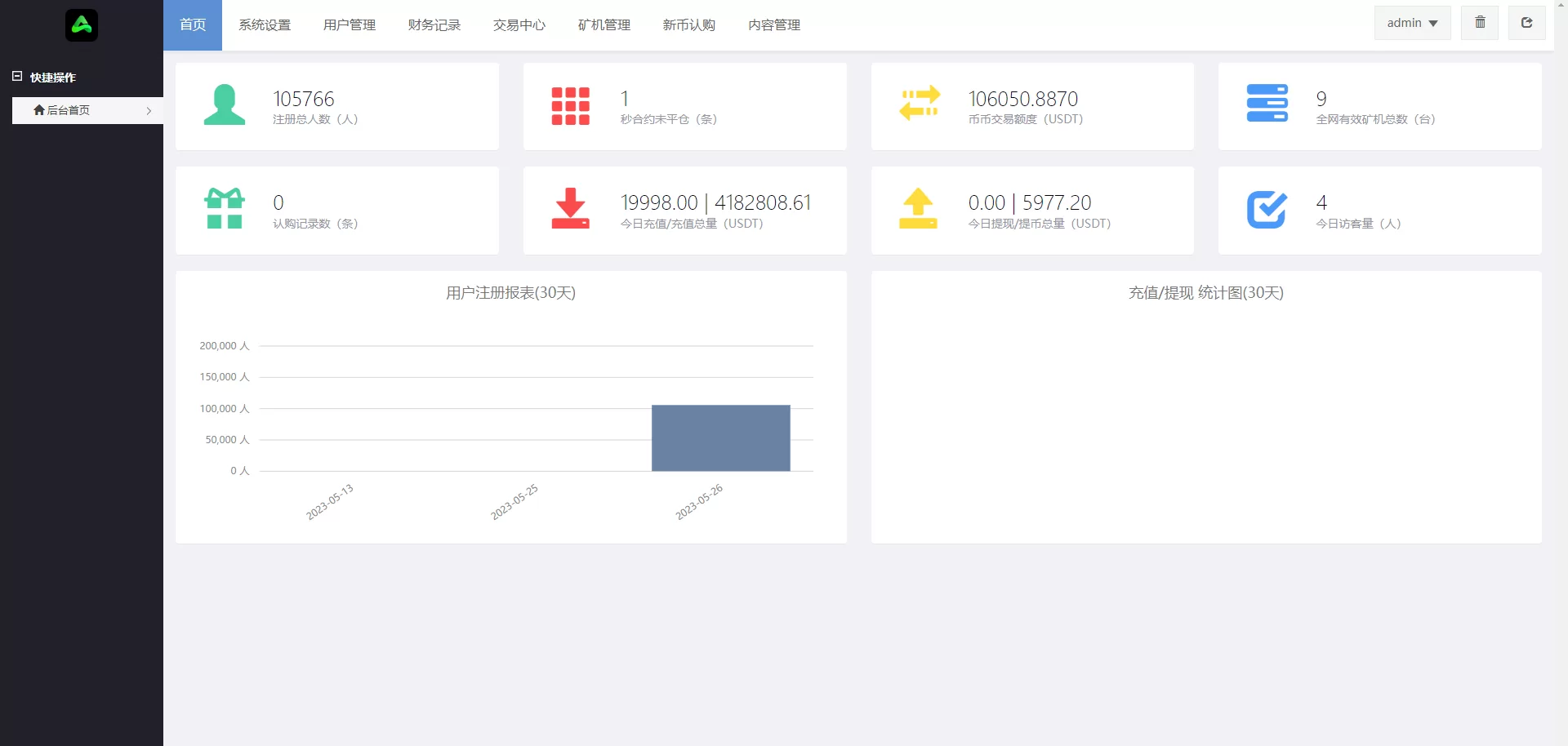1568x746 pixels.
Task: Switch to the 用户管理 tab
Action: (x=350, y=25)
